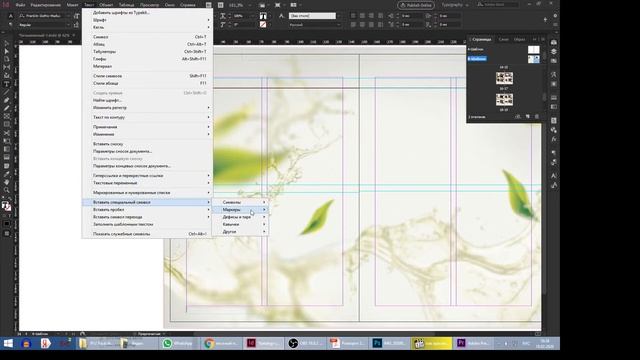The image size is (640, 360).
Task: Open the Effects fx panel icon
Action: click(553, 139)
